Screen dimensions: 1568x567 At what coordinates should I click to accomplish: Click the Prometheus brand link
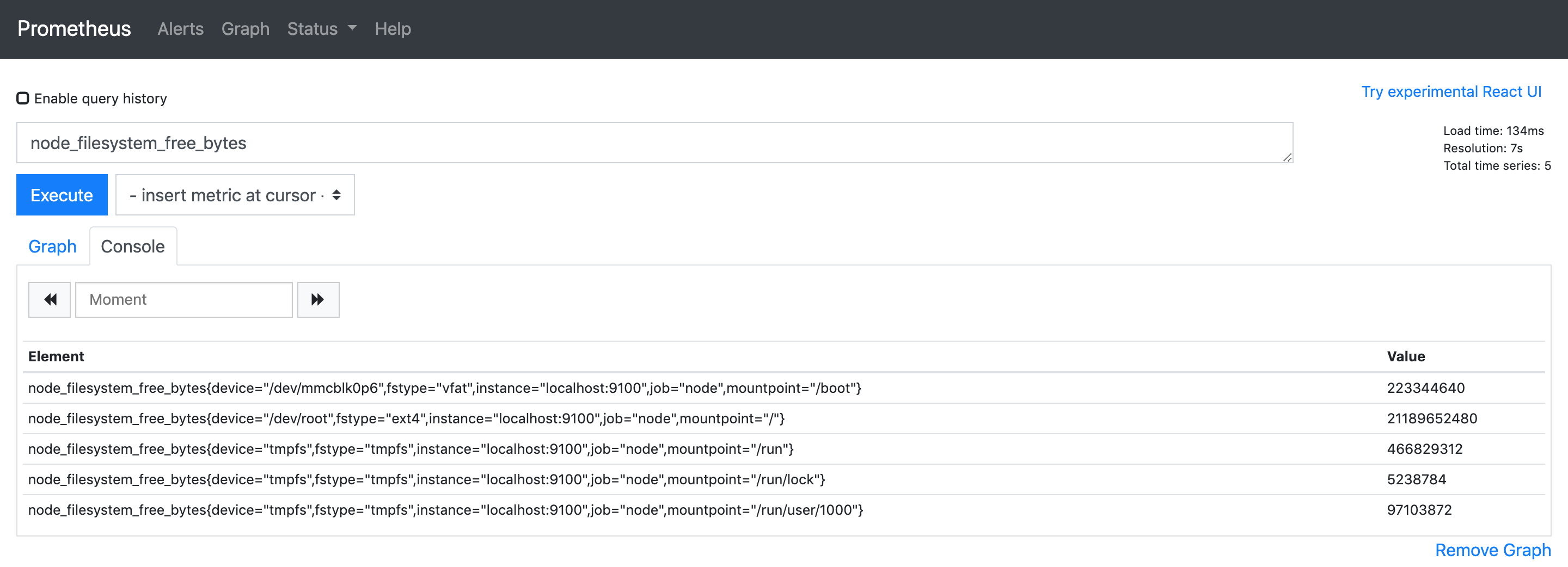click(74, 29)
